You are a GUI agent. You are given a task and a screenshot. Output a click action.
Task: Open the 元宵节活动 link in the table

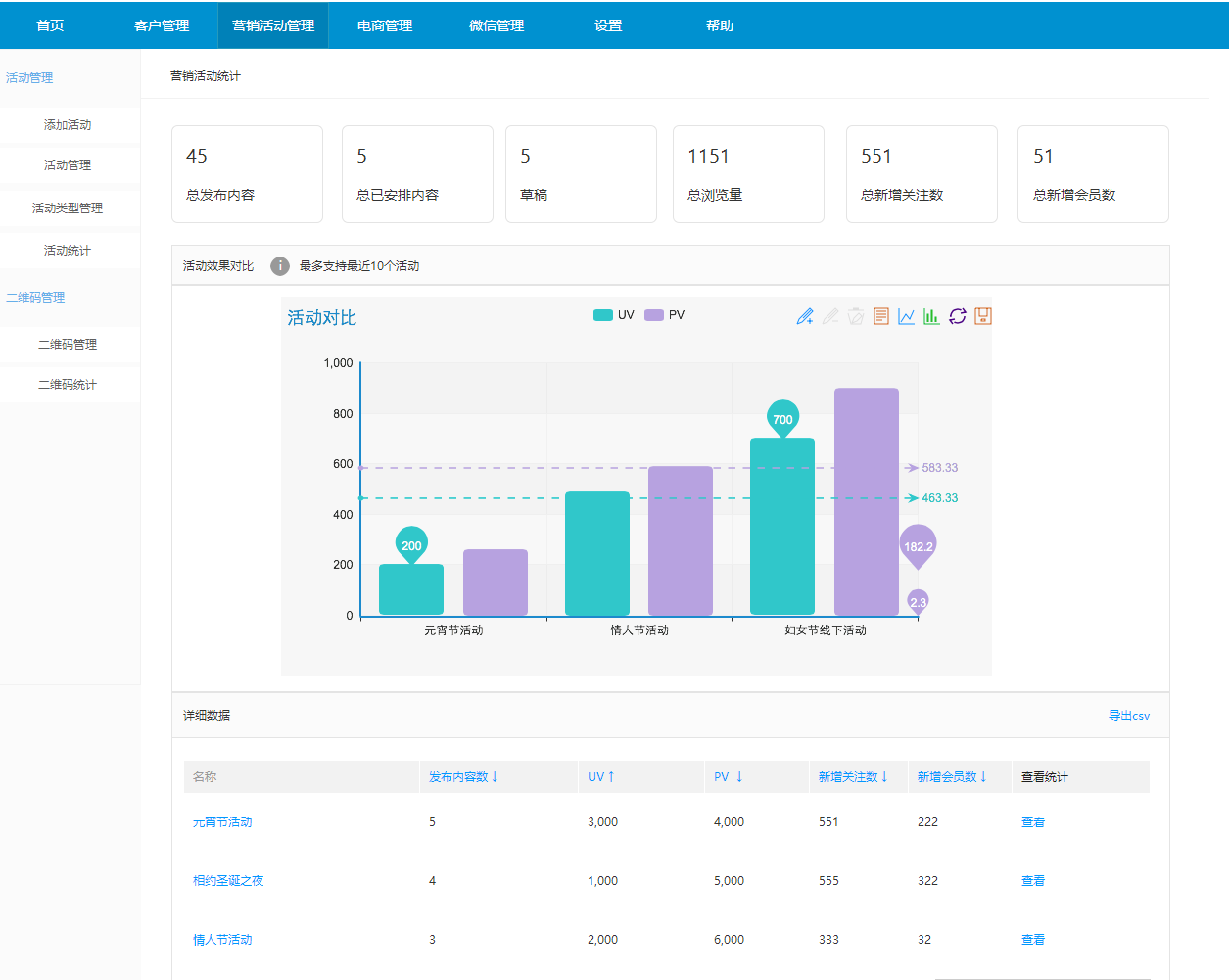click(222, 822)
